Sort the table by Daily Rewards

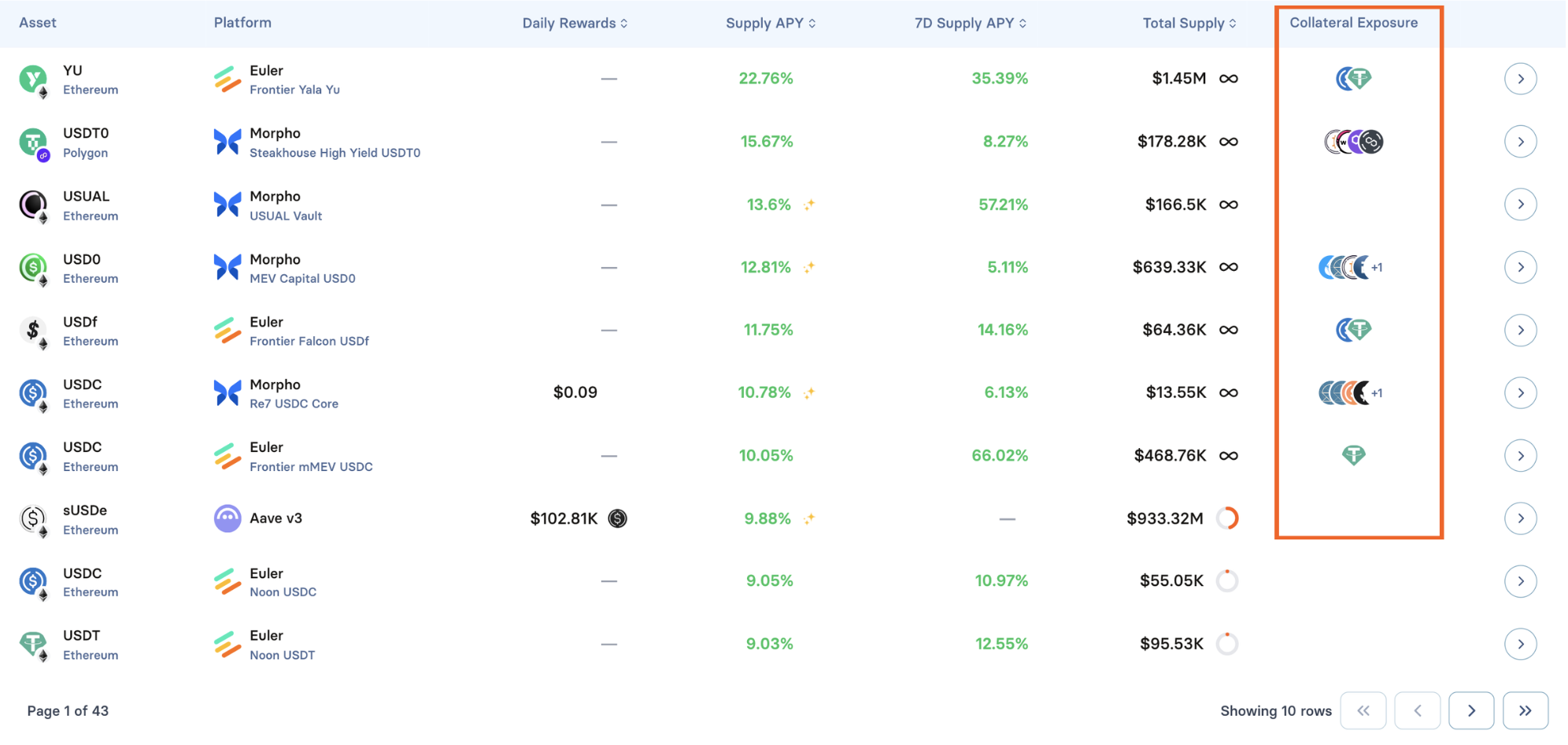(575, 24)
